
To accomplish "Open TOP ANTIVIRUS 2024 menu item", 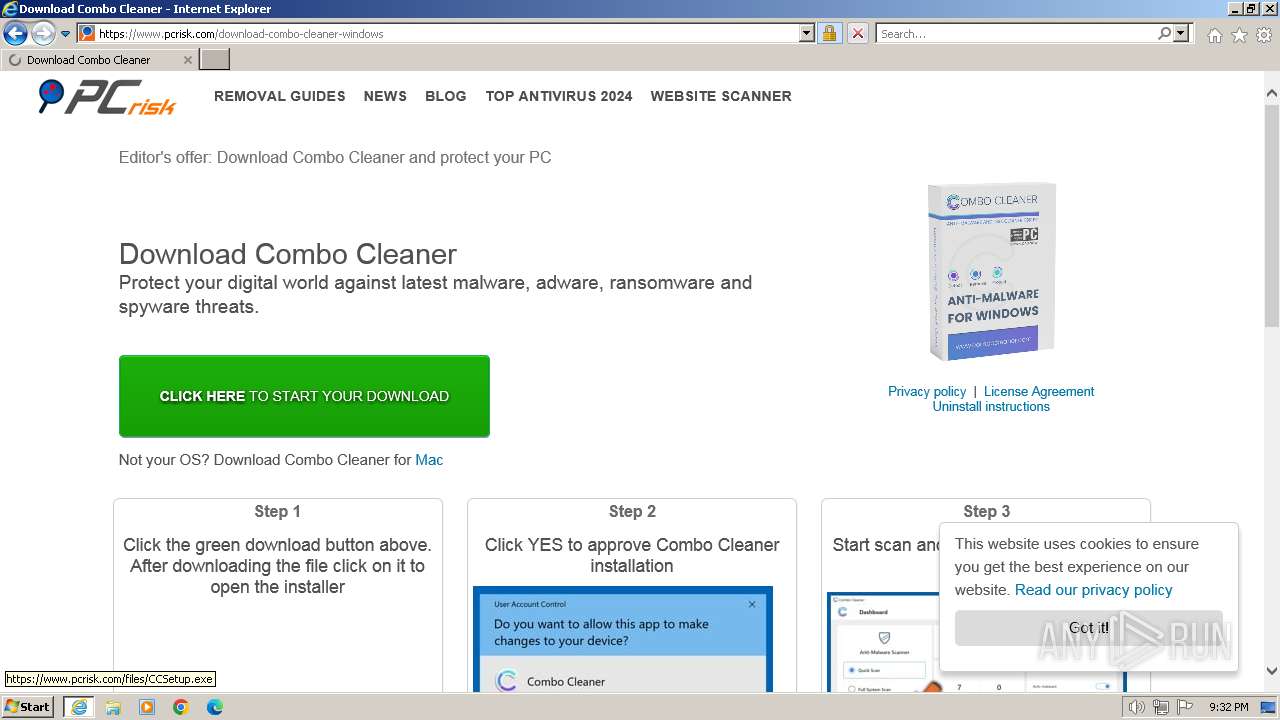I will click(x=559, y=96).
